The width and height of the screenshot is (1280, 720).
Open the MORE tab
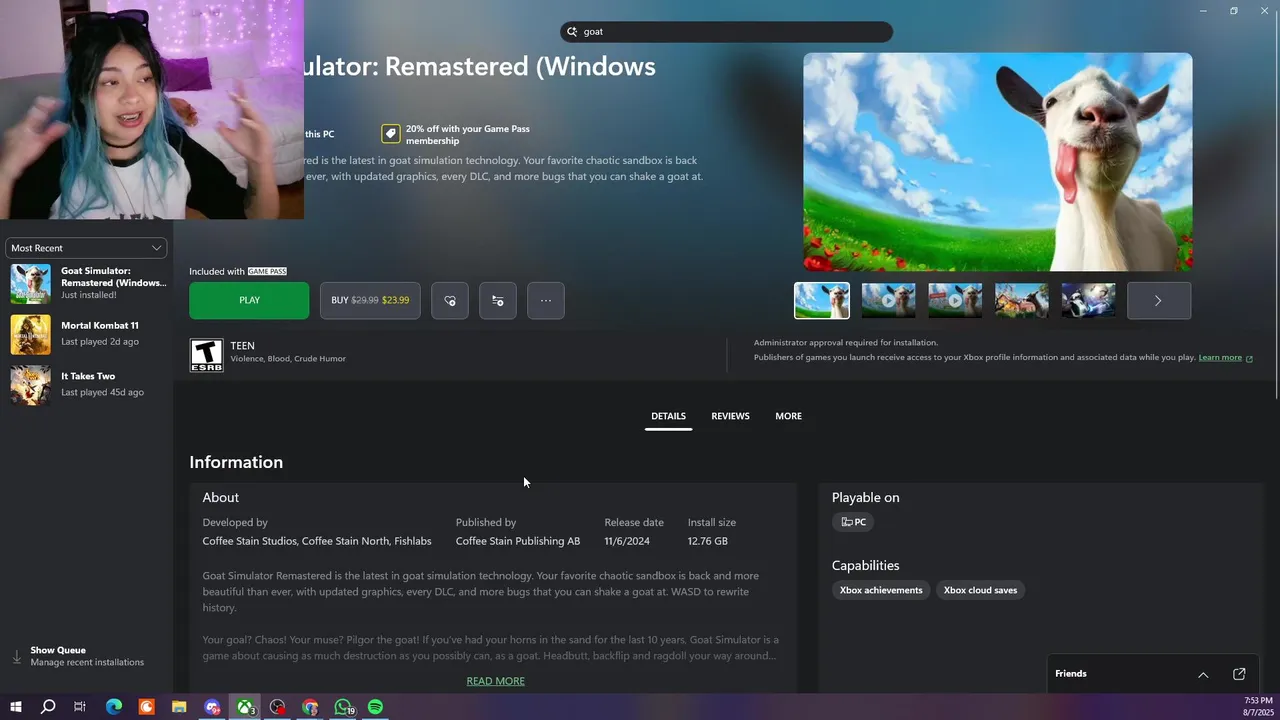pos(788,416)
